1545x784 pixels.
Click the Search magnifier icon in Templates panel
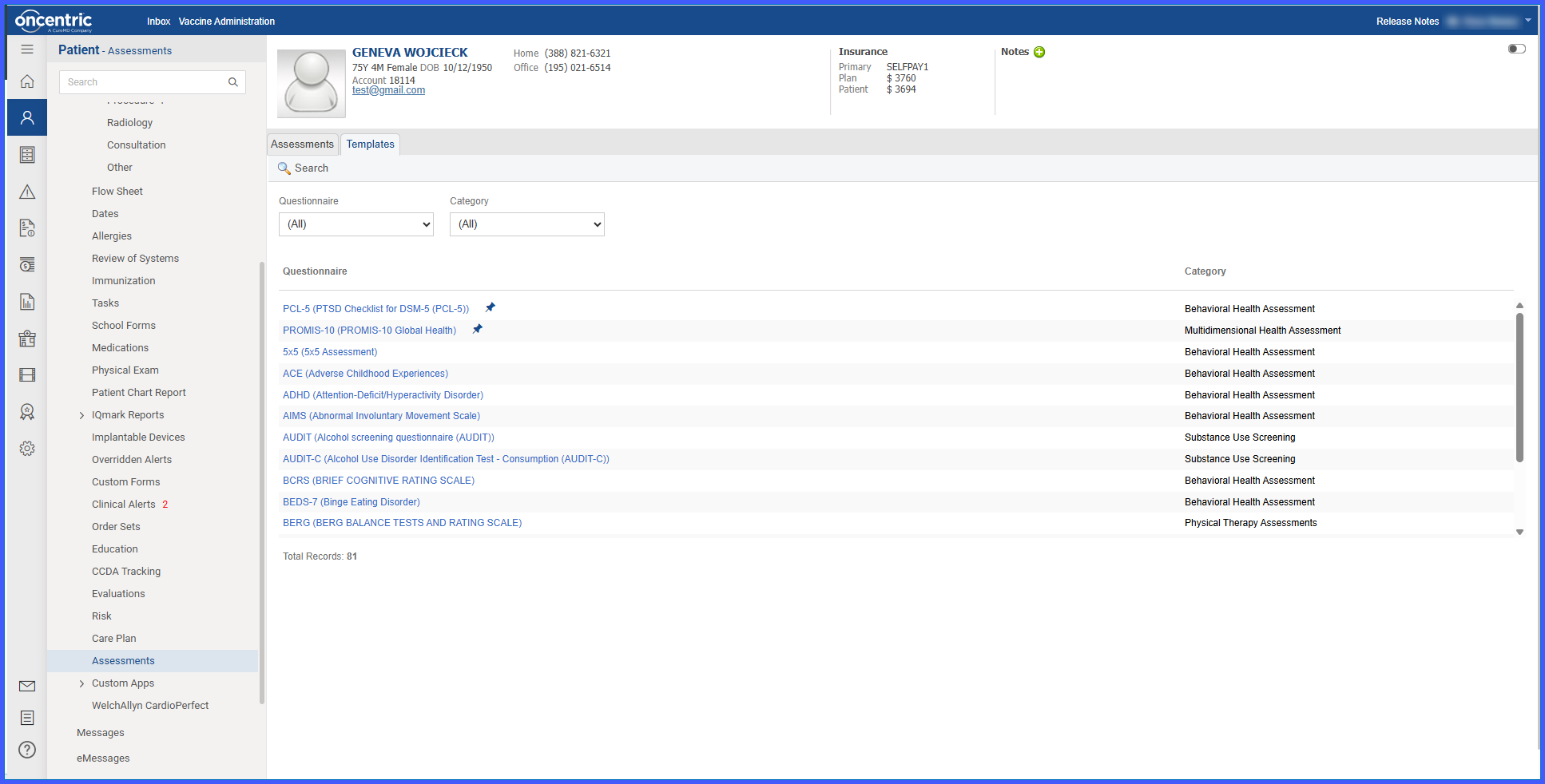coord(284,168)
